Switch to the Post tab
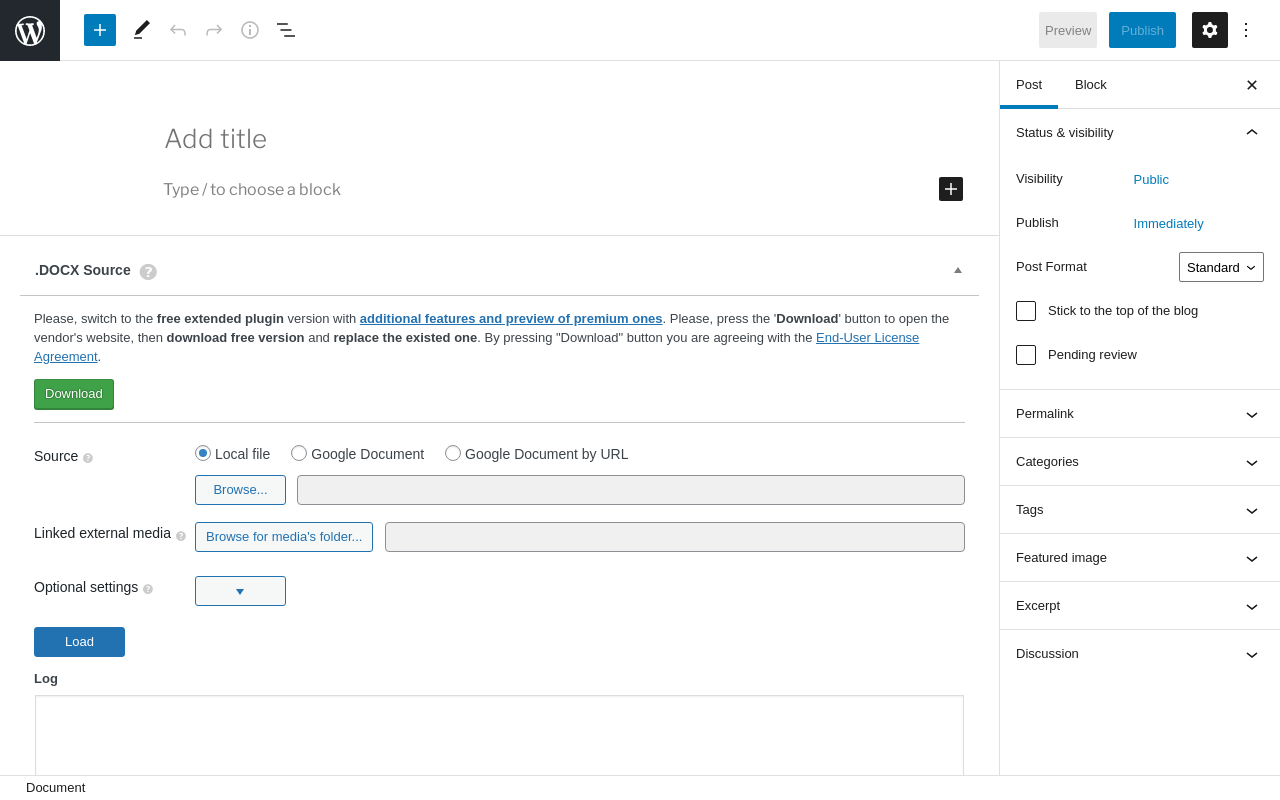Screen dimensions: 1280x800 coord(1029,85)
